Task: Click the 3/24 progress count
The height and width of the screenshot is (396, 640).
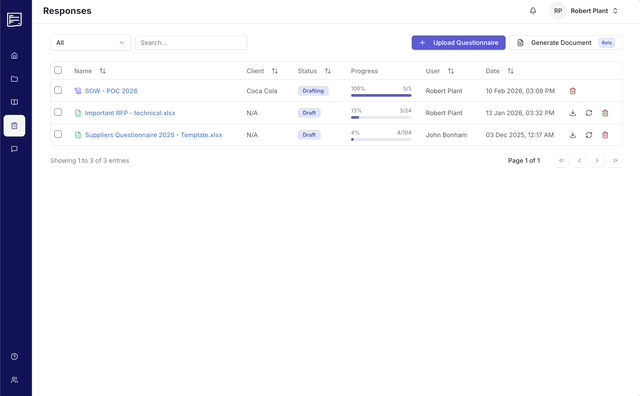Action: 405,111
